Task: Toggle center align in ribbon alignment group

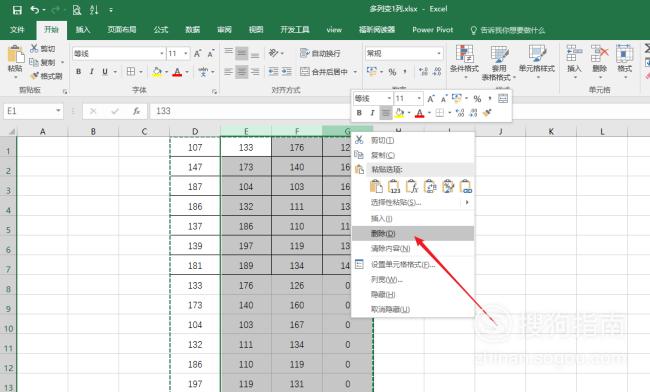Action: coord(242,72)
